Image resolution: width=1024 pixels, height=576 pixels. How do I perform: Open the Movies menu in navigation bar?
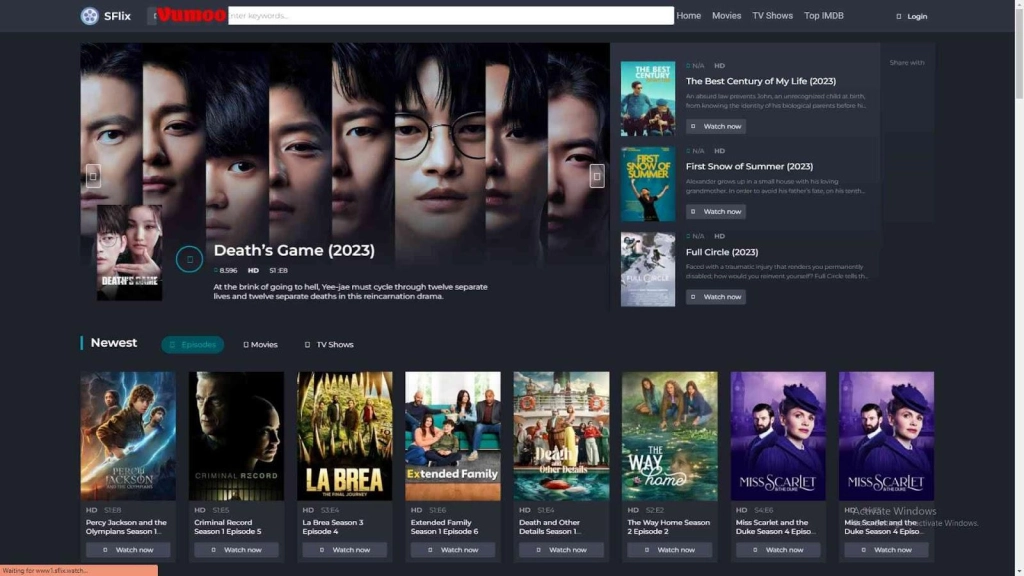(x=726, y=16)
